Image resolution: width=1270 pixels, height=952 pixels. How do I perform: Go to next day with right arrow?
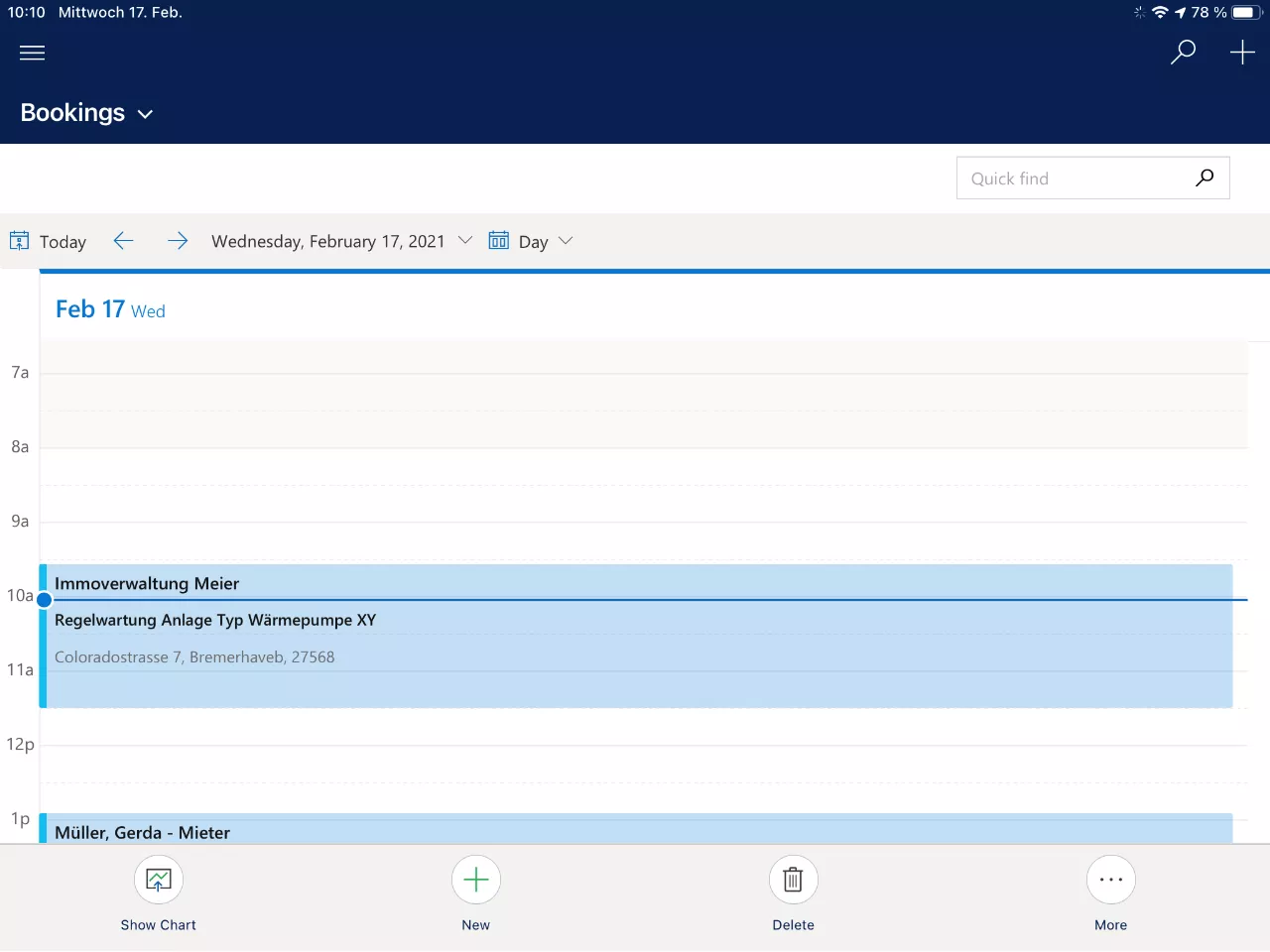click(x=178, y=241)
